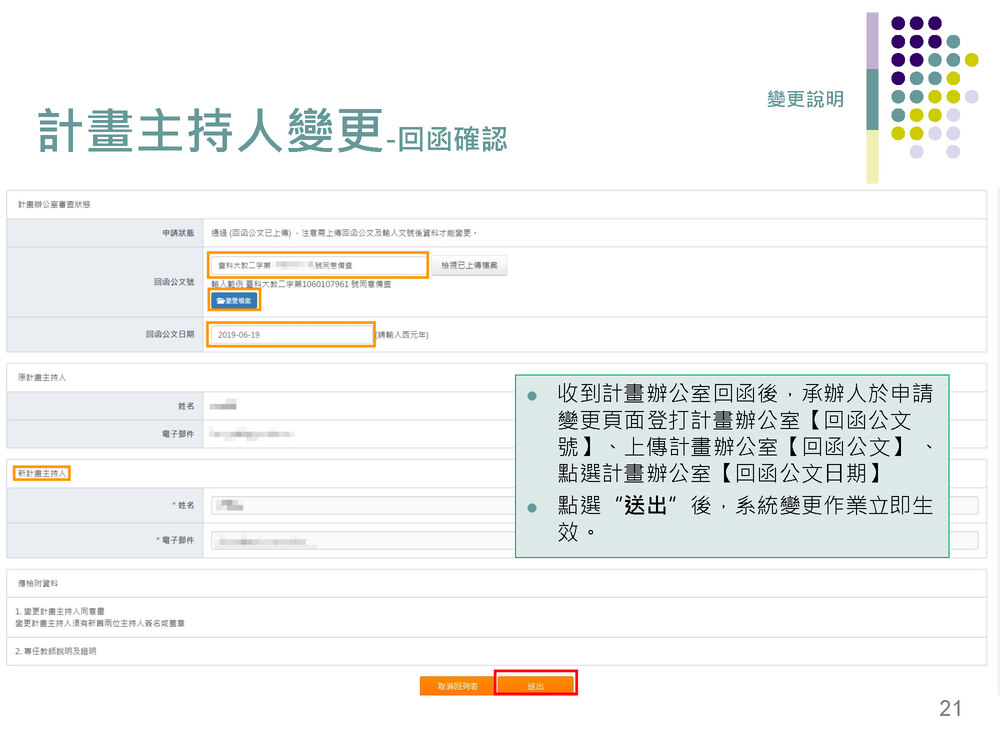Viewport: 1000px width, 750px height.
Task: Click the slide title 計畫主持人變更
Action: (210, 133)
